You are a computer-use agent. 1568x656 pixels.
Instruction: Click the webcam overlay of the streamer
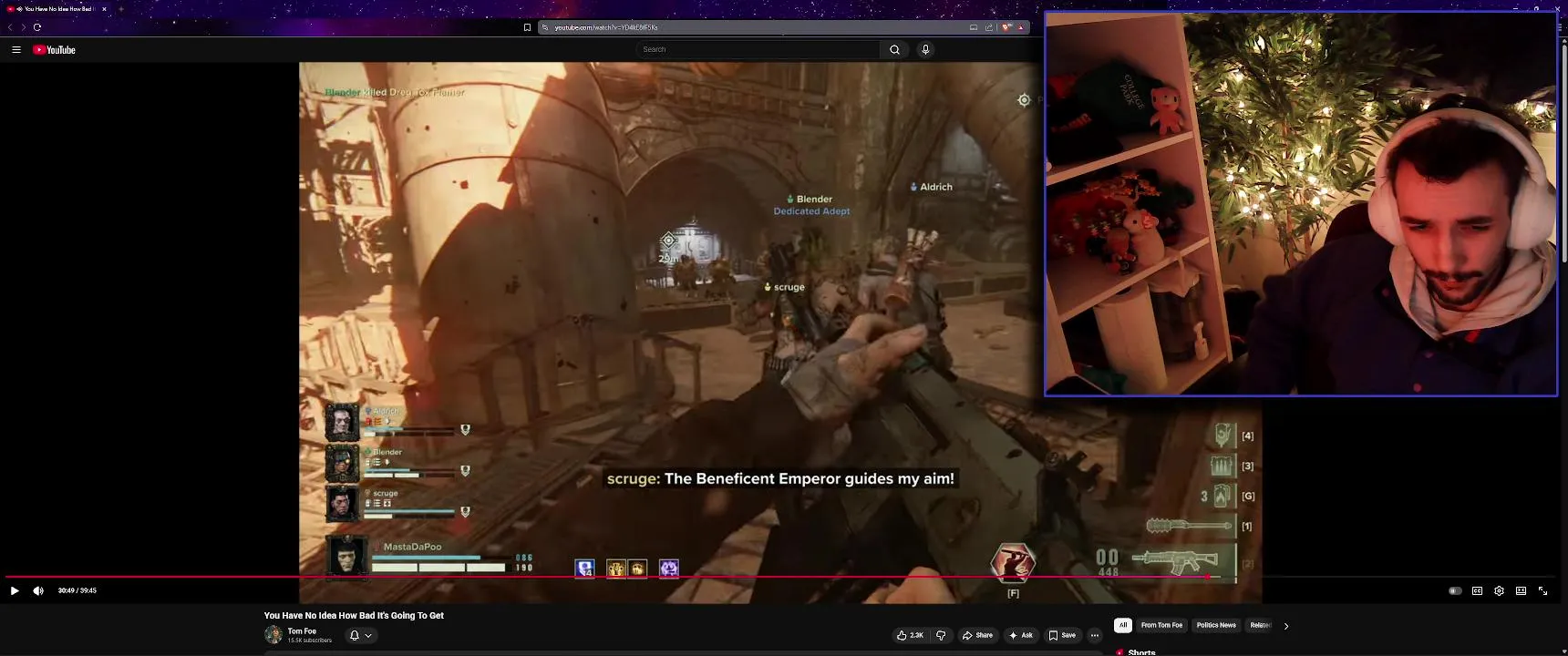click(x=1301, y=204)
